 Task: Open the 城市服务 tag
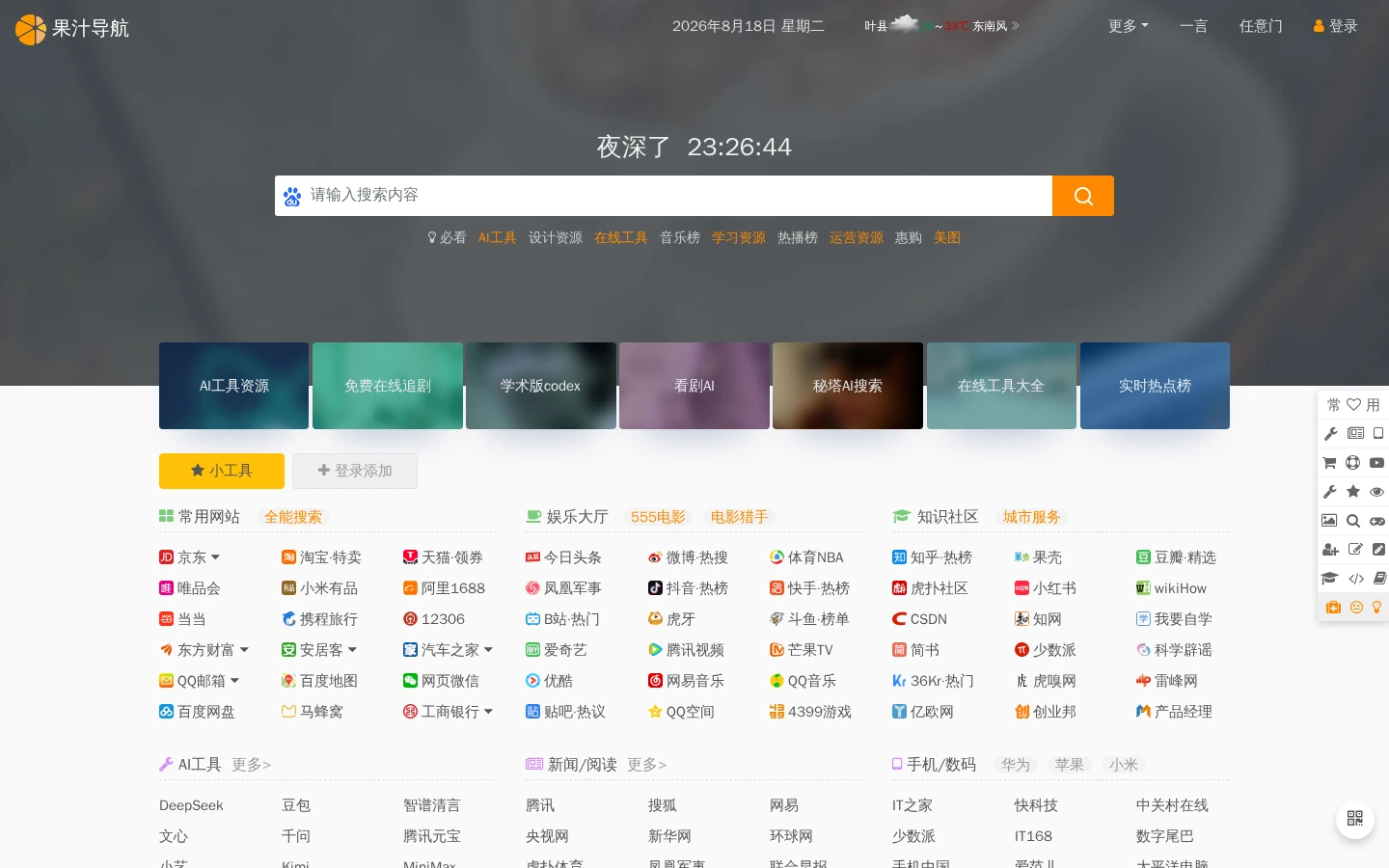pyautogui.click(x=1031, y=517)
